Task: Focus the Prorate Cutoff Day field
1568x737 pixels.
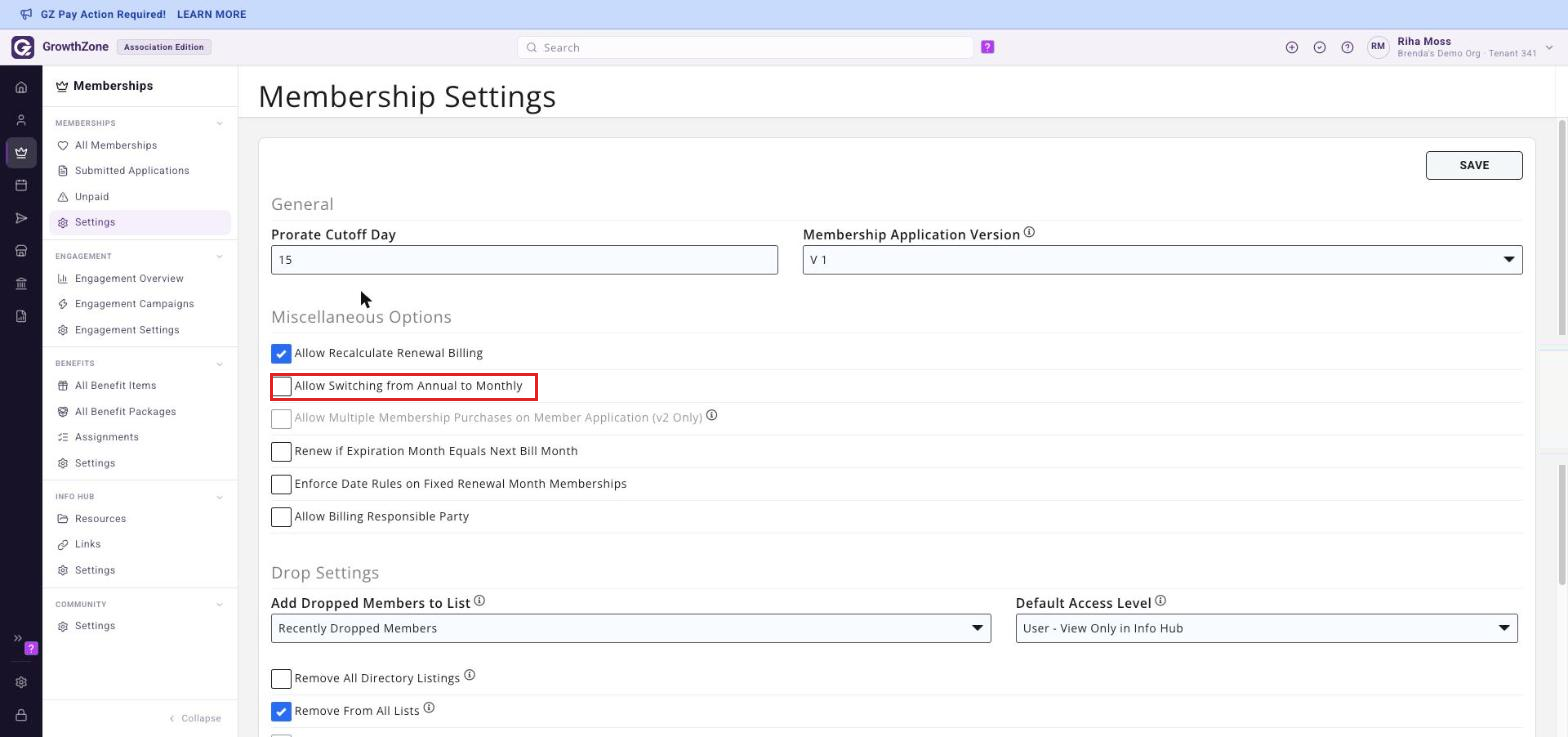Action: point(524,260)
